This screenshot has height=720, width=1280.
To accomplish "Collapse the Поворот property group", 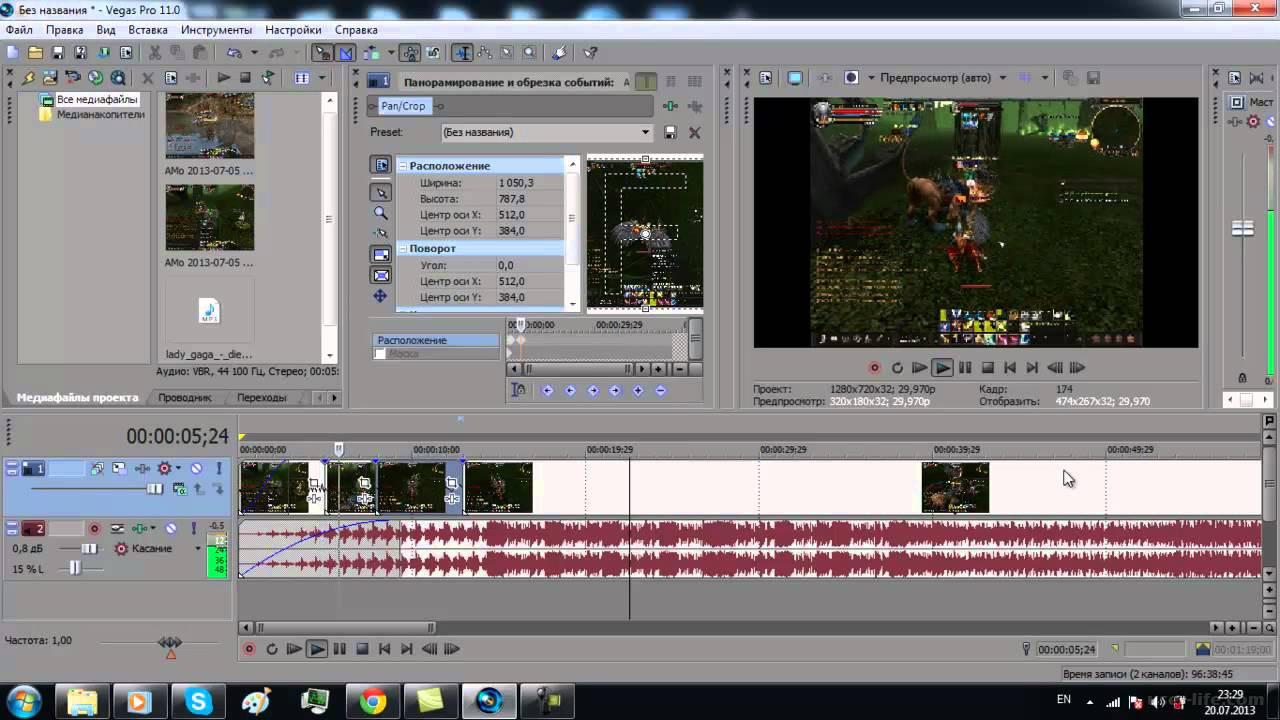I will (402, 248).
